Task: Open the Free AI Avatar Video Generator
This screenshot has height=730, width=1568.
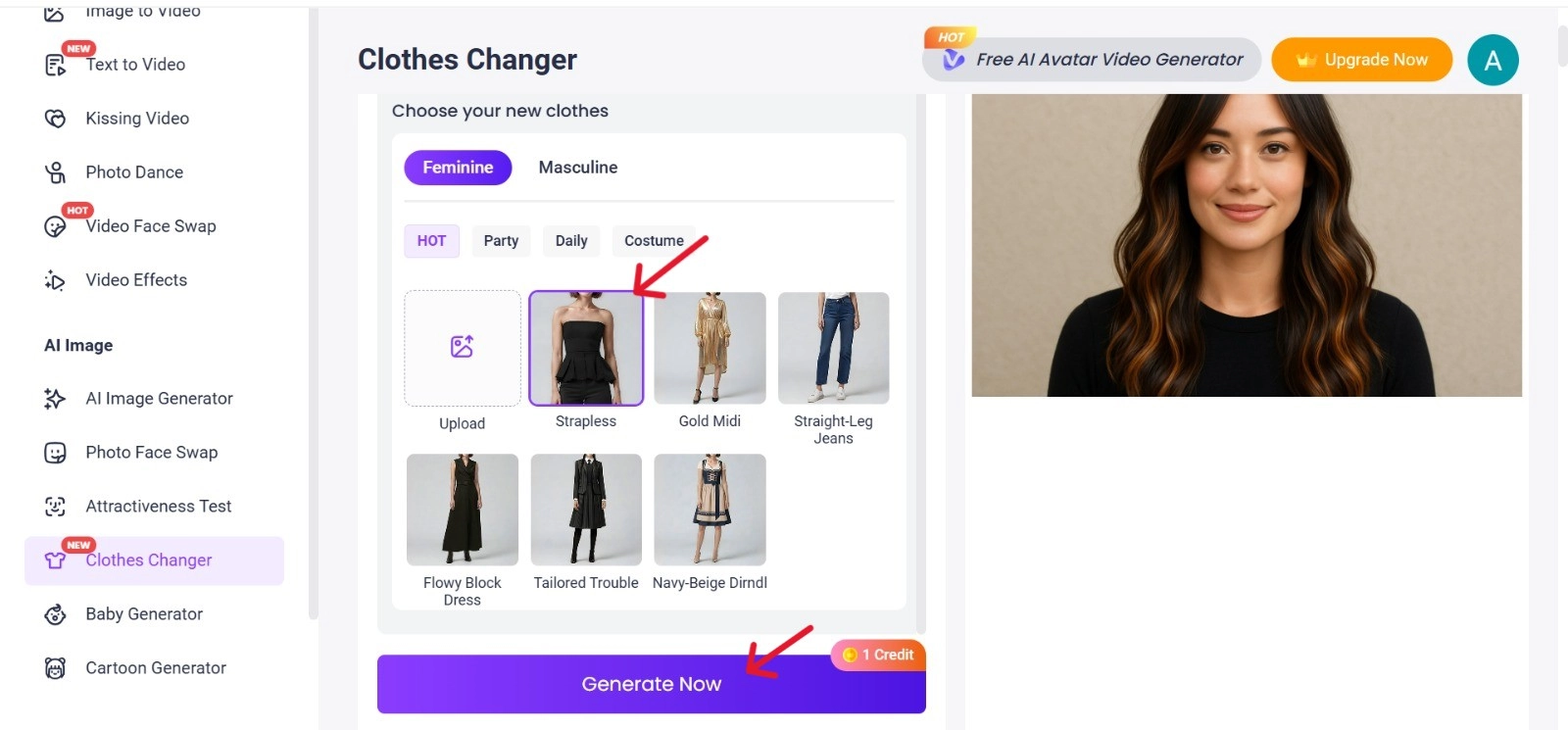Action: coord(1091,59)
